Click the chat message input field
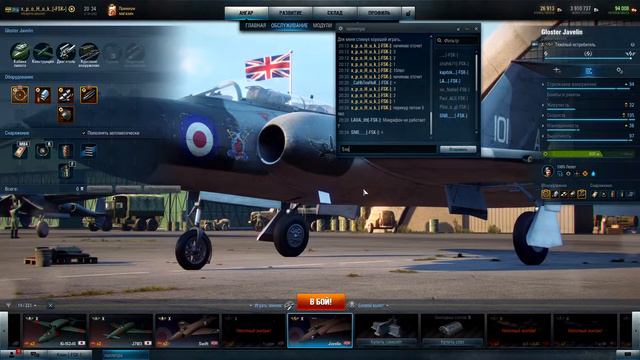Screen dimensions: 640x360 point(387,149)
